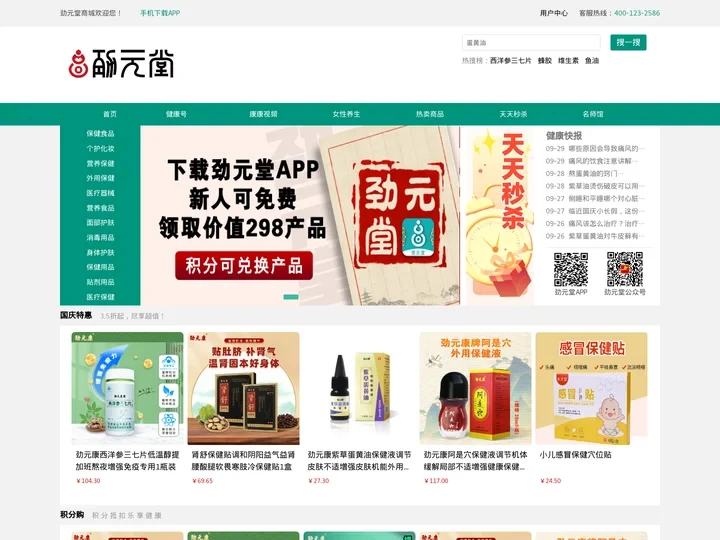Select the 面部护肤 category

click(100, 223)
